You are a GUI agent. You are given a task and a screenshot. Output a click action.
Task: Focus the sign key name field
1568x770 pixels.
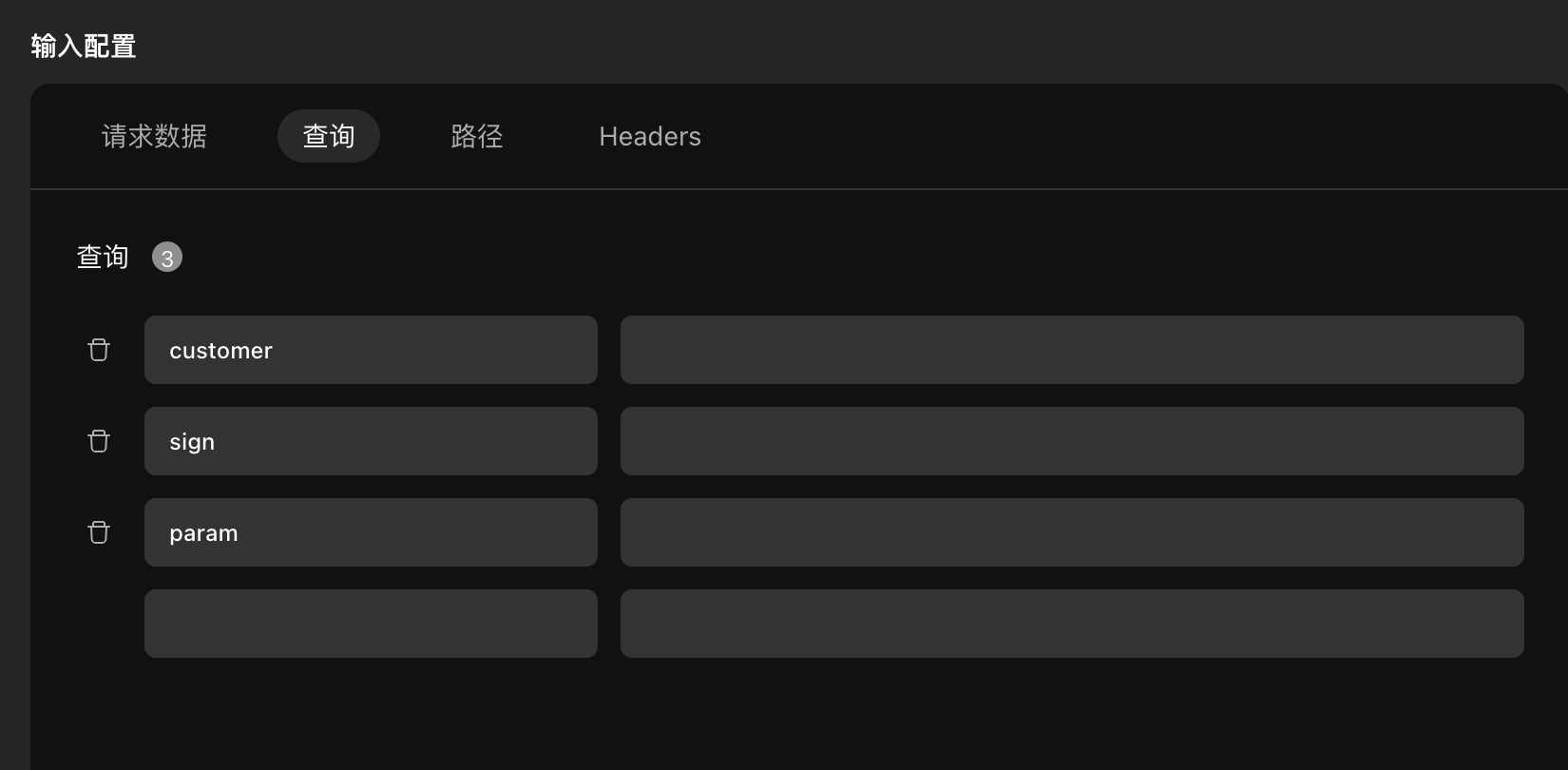pos(371,441)
